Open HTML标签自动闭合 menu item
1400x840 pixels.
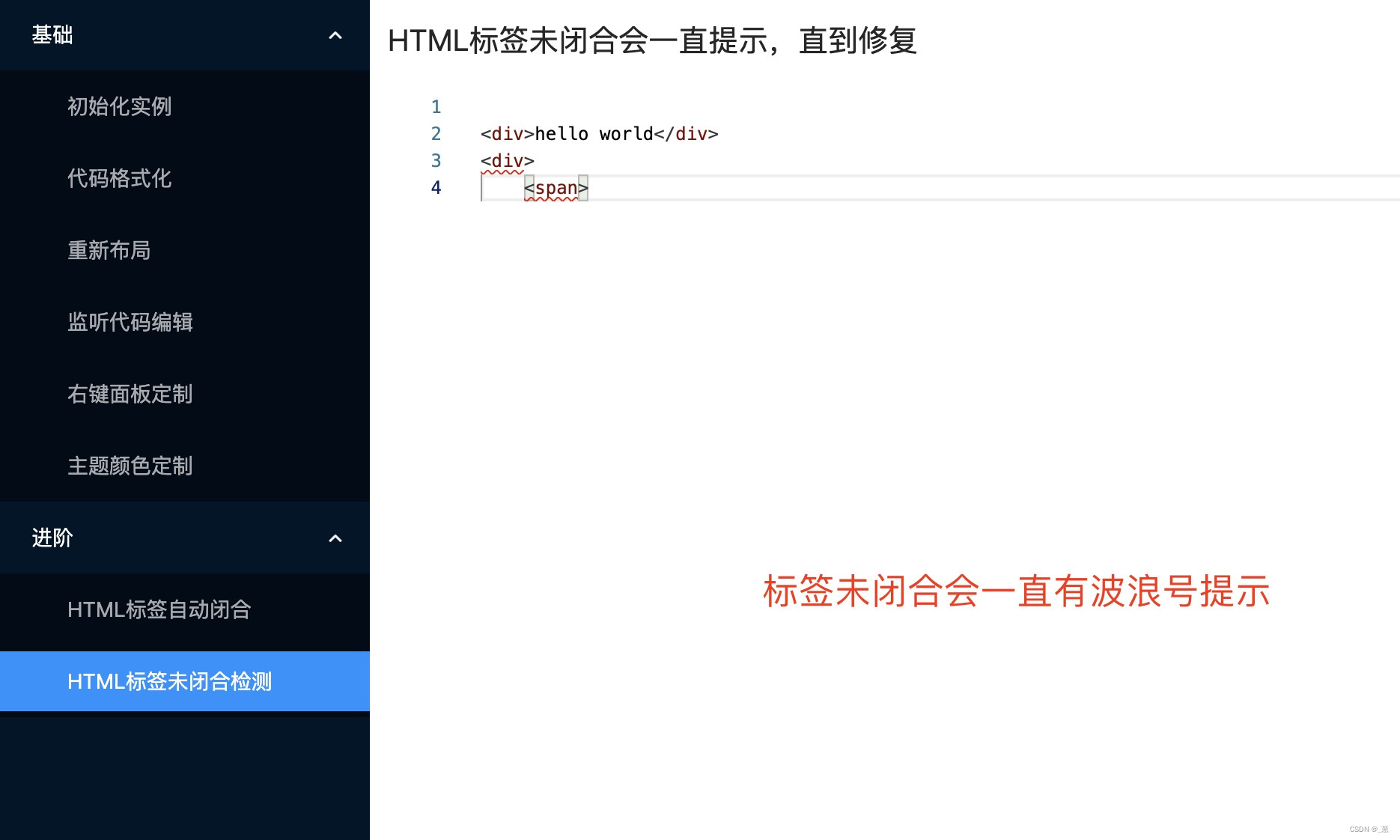click(185, 609)
